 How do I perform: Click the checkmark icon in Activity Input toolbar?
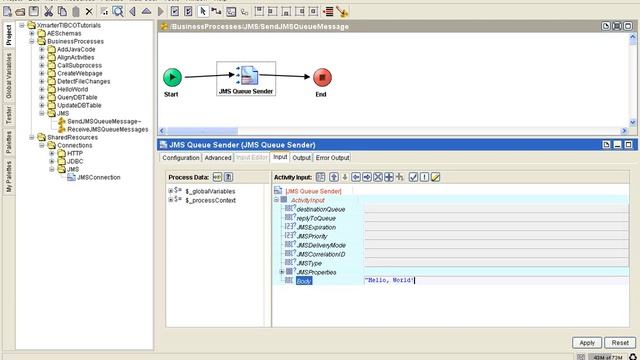tap(413, 177)
